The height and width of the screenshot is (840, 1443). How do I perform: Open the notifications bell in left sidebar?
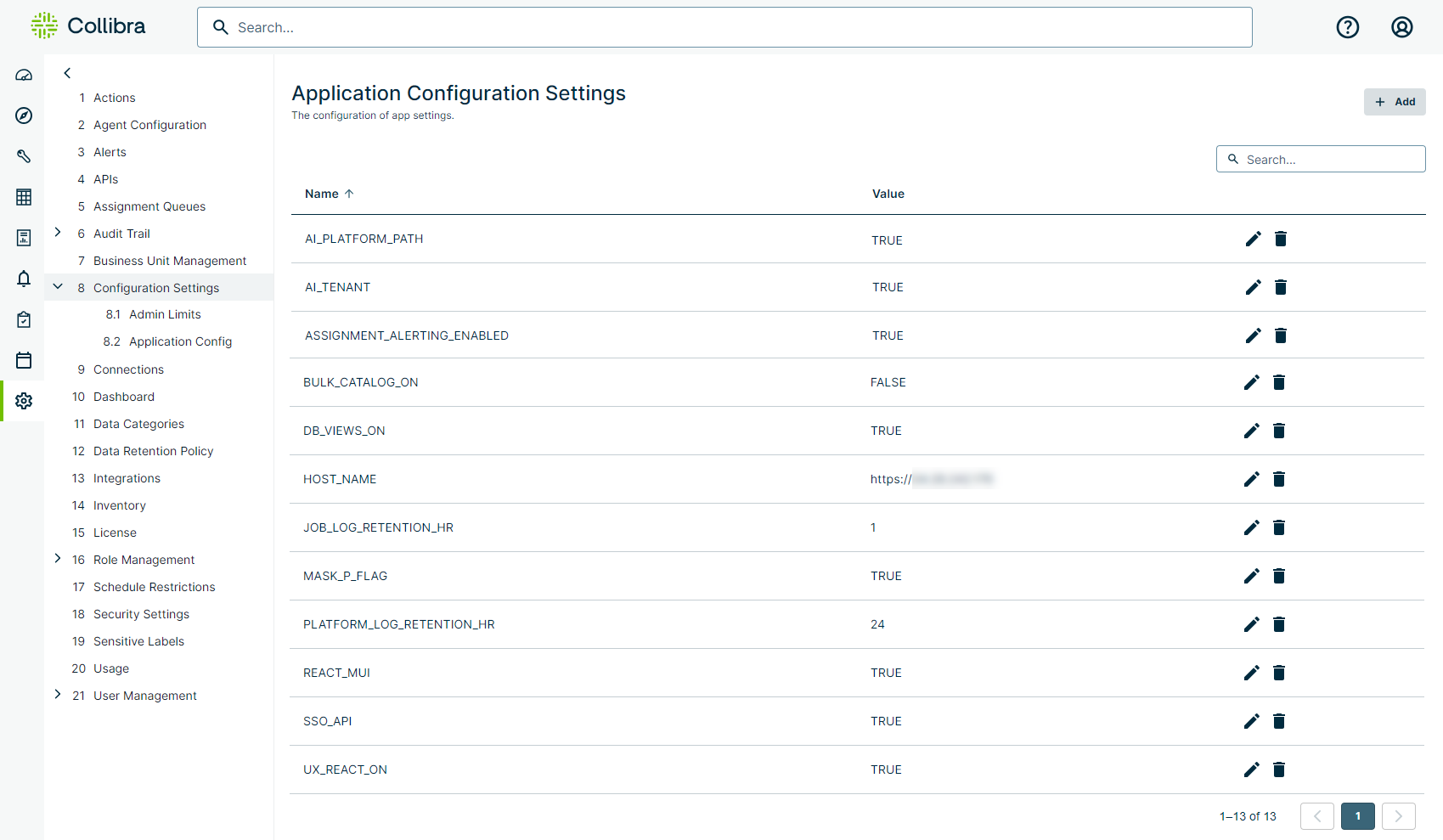[24, 279]
